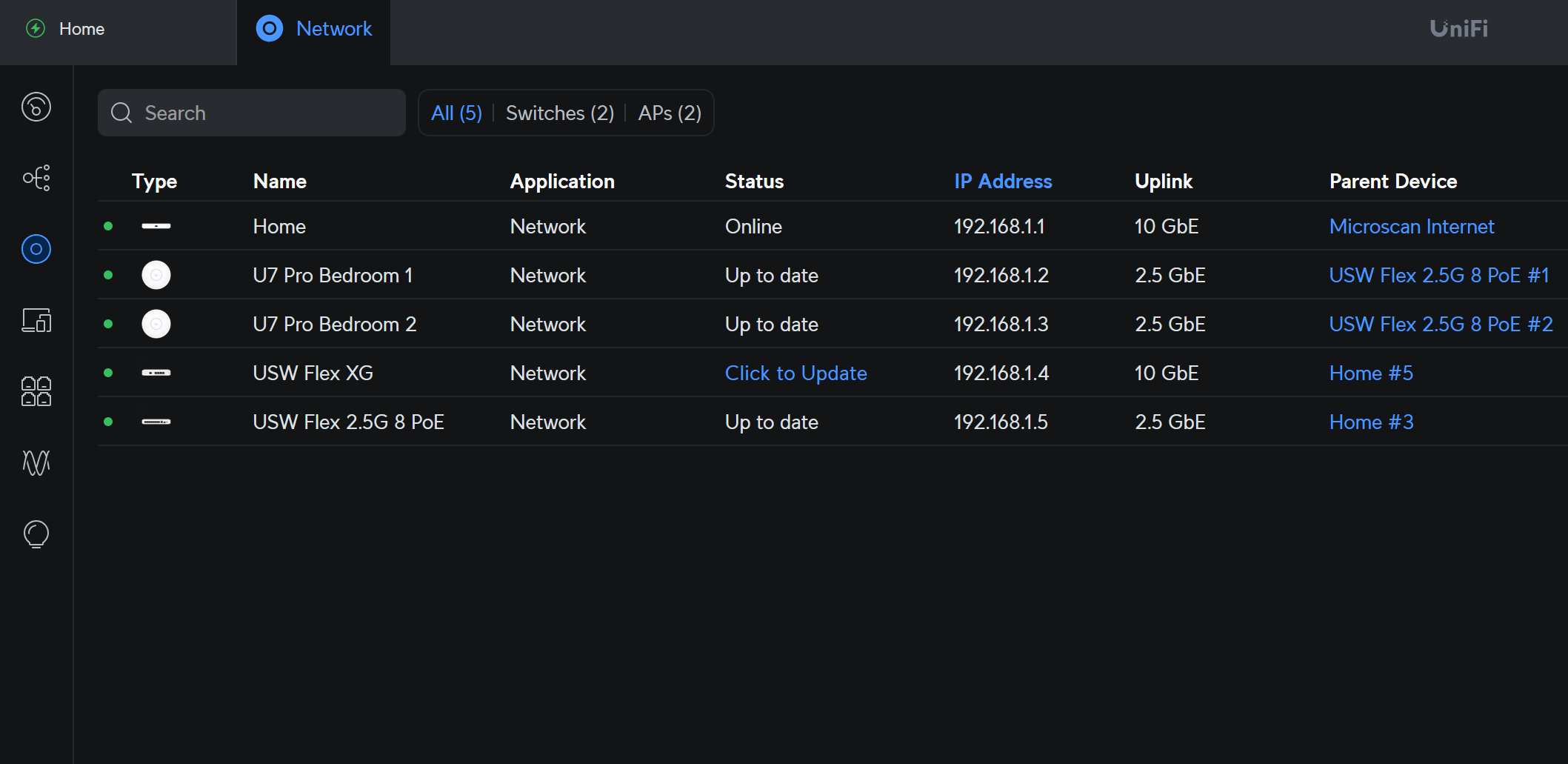The width and height of the screenshot is (1568, 764).
Task: Sort by the Parent Device column header
Action: point(1393,181)
